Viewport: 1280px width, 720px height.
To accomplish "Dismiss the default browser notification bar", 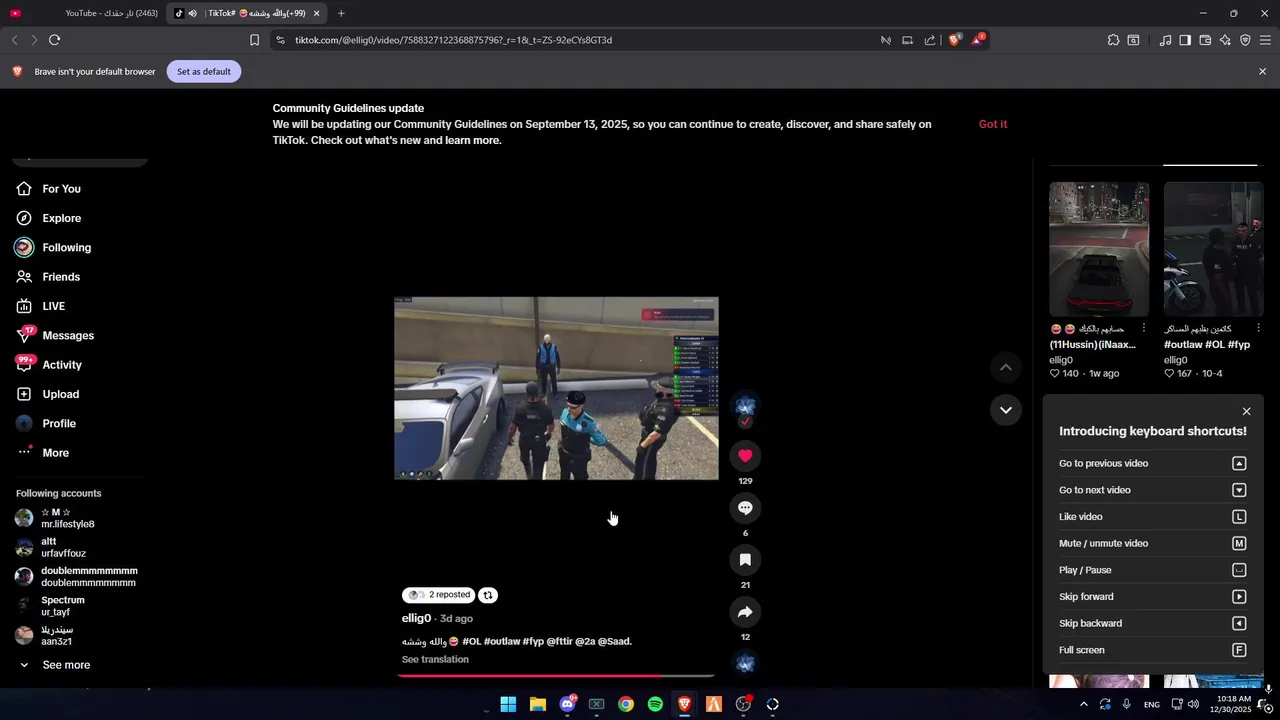I will tap(1262, 72).
